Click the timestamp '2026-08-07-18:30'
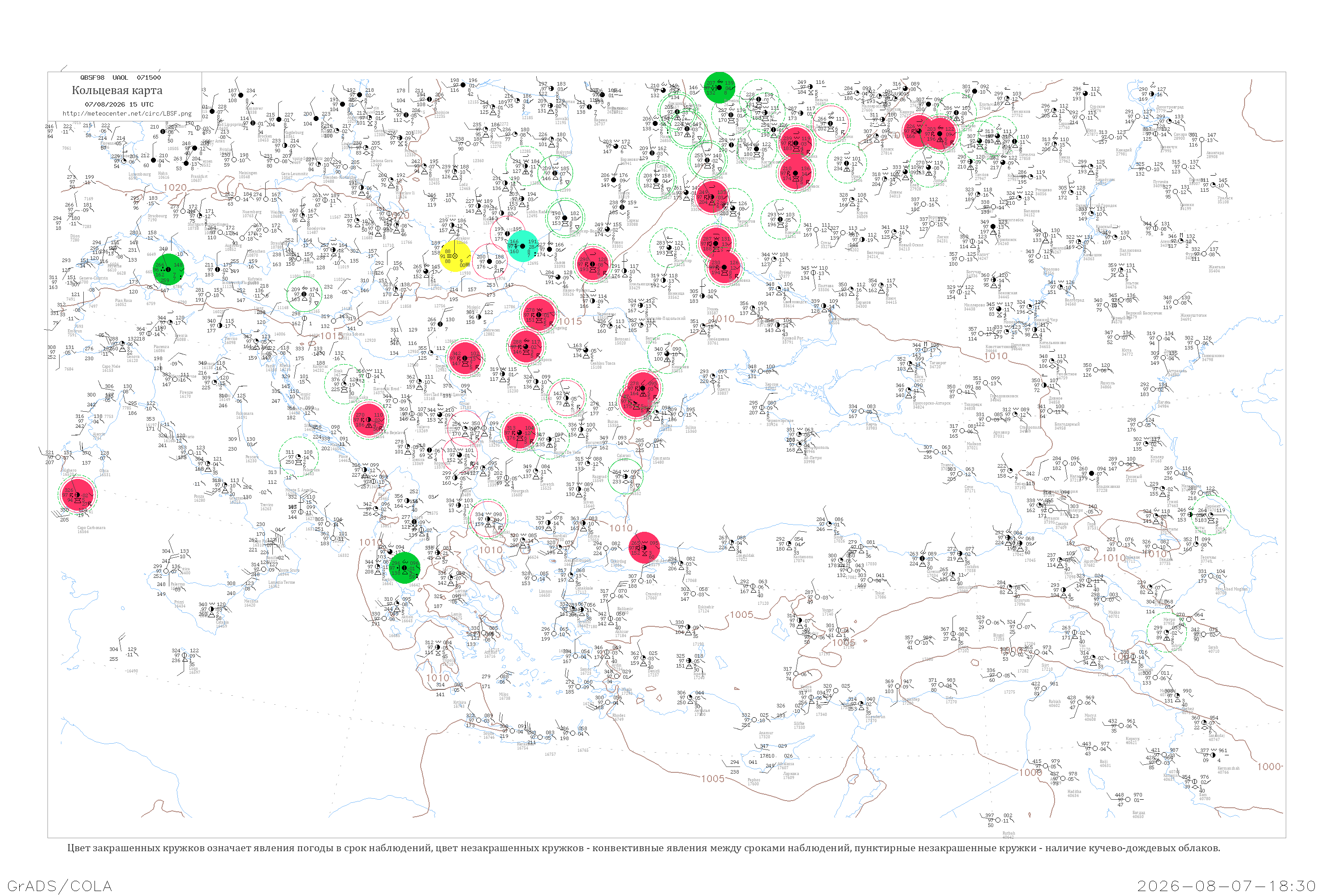This screenshot has width=1344, height=896. (x=1226, y=886)
